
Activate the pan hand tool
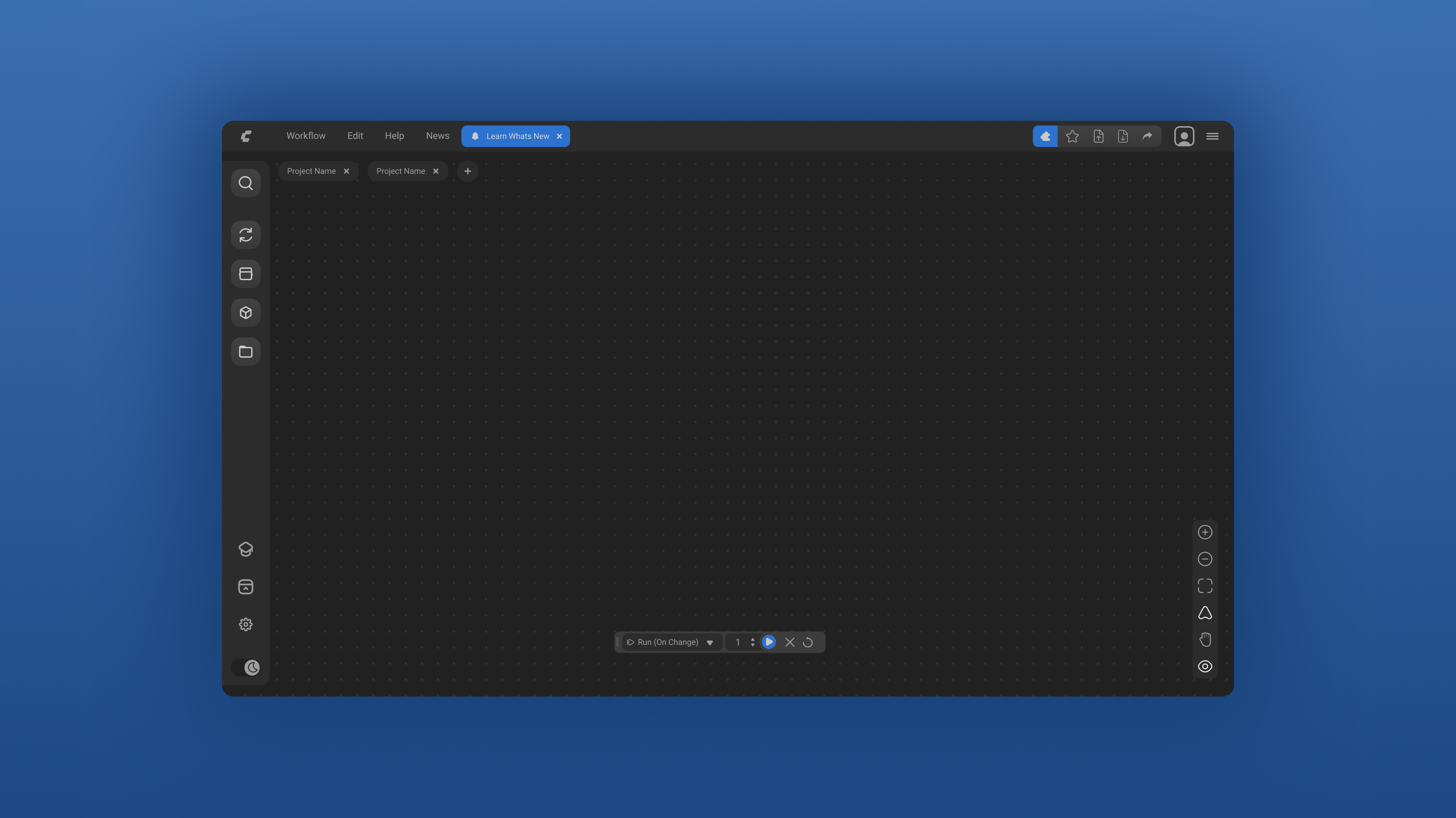(x=1205, y=639)
